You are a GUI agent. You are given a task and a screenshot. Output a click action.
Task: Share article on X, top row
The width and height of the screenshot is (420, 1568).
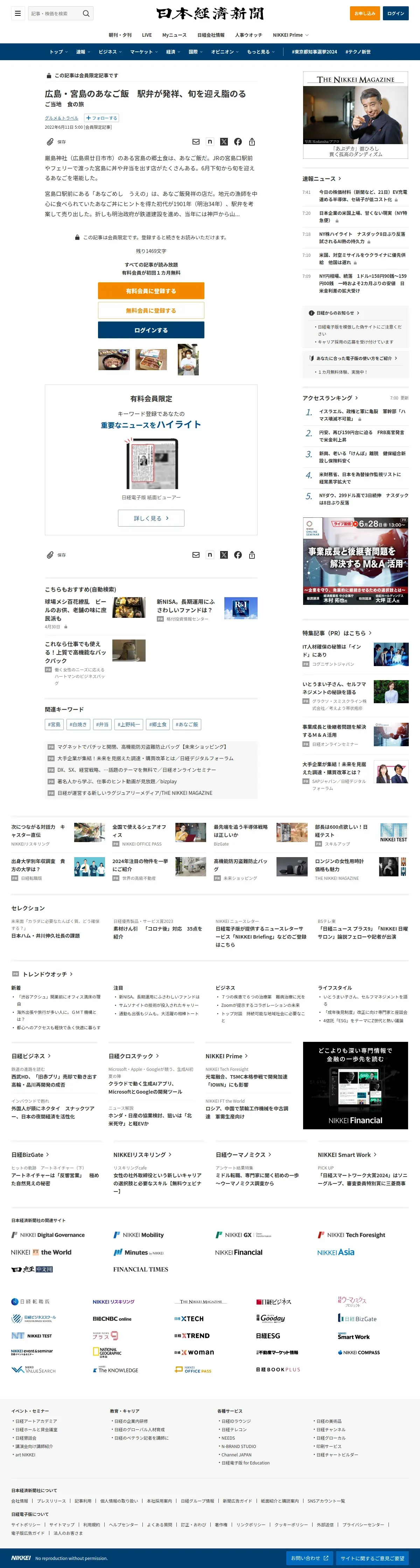pos(224,142)
